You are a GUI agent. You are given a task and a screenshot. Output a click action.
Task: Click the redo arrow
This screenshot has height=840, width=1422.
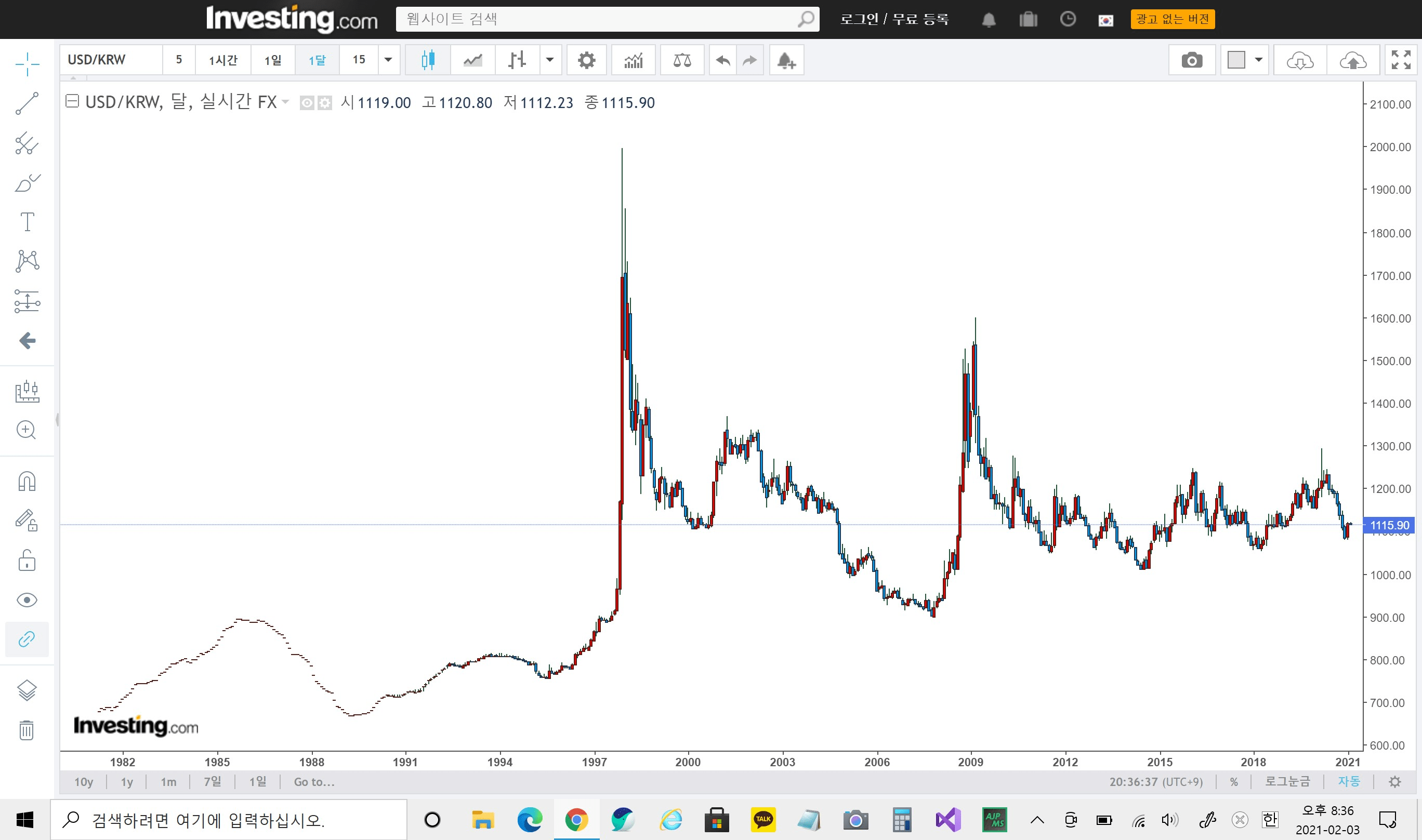click(x=750, y=60)
